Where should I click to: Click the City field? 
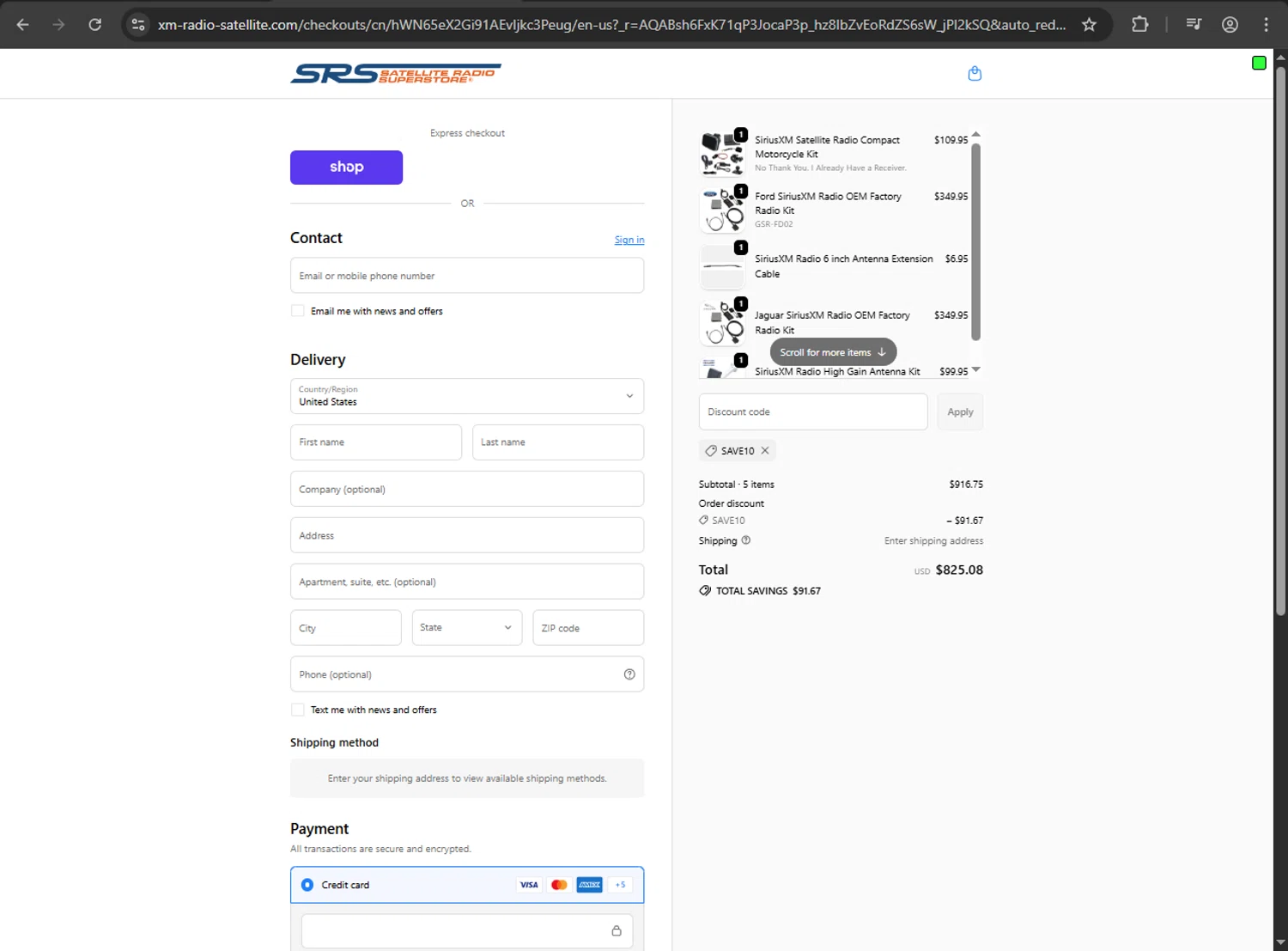coord(346,628)
